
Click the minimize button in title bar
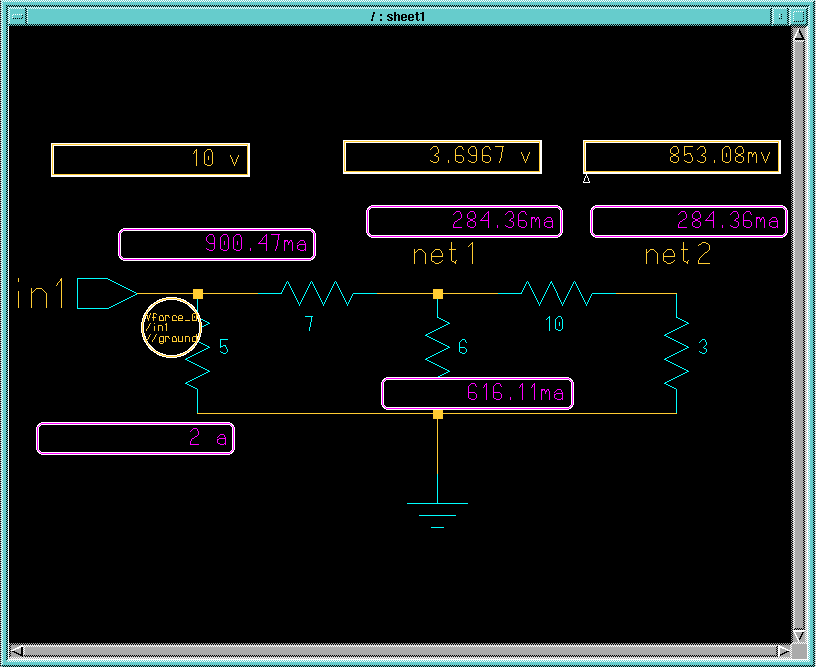pos(780,17)
